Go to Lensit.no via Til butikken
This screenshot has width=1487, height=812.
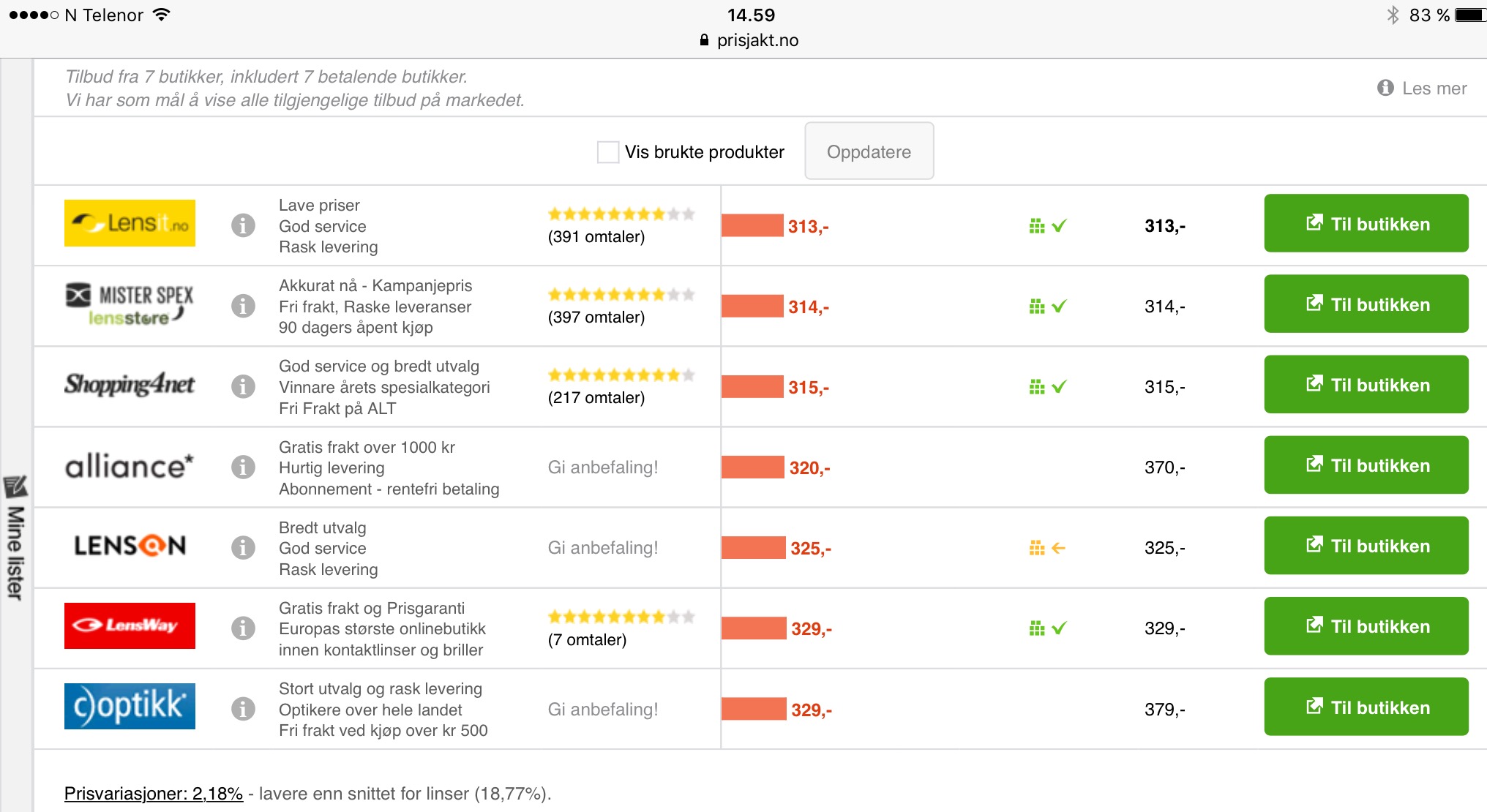pyautogui.click(x=1366, y=223)
